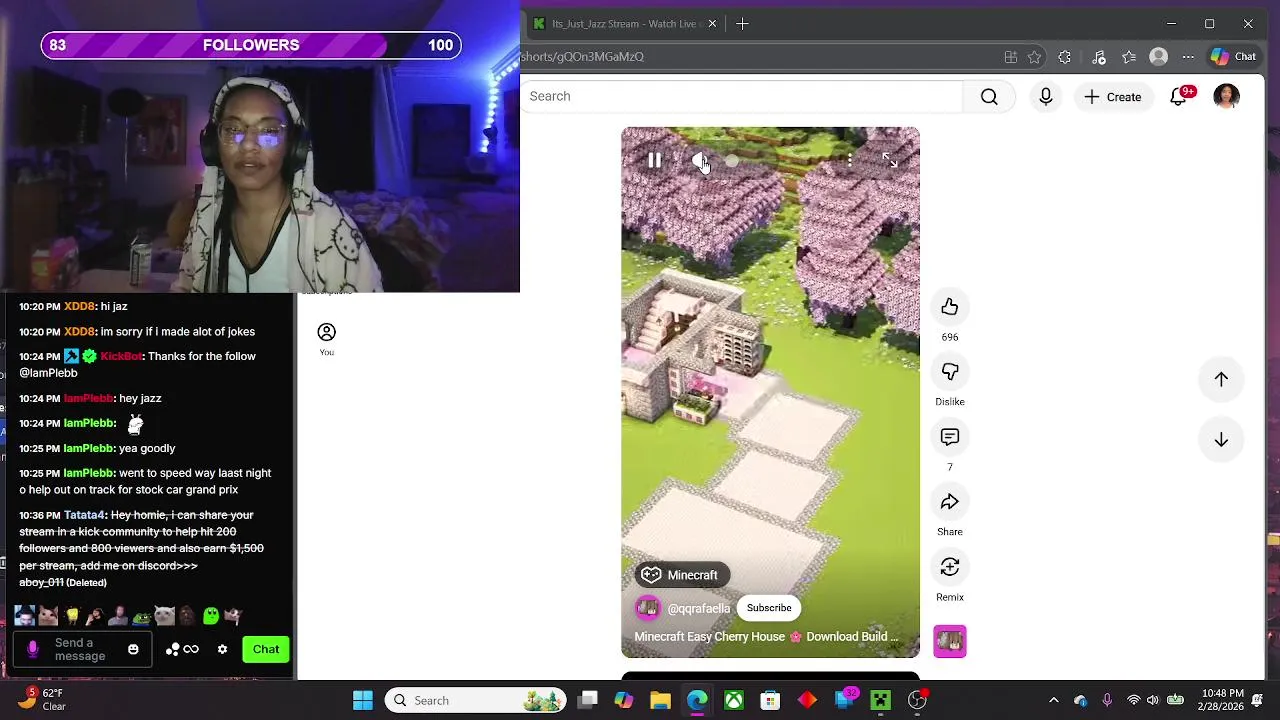
Task: Open Task View on the taskbar
Action: click(588, 700)
